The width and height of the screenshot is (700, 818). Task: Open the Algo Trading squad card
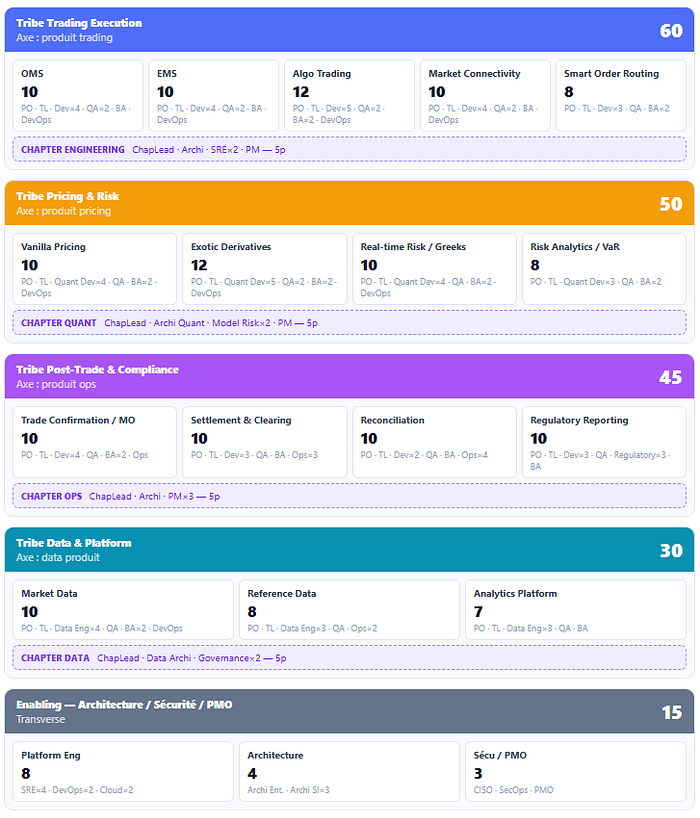click(x=349, y=95)
